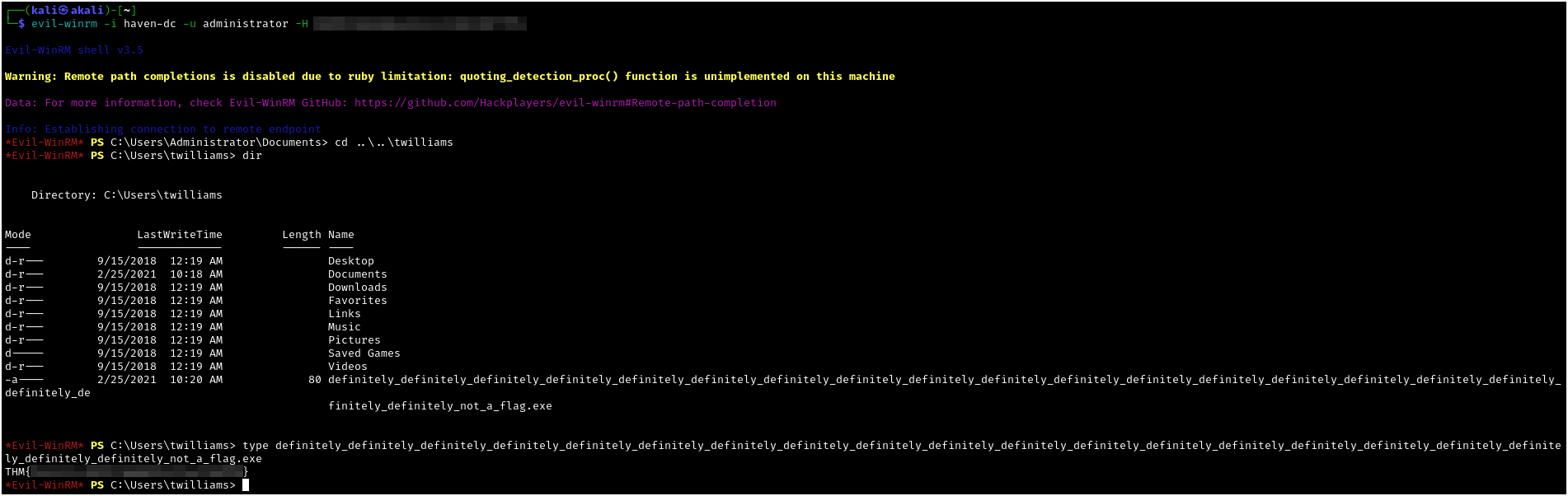
Task: Click the Links directory entry
Action: (x=344, y=314)
